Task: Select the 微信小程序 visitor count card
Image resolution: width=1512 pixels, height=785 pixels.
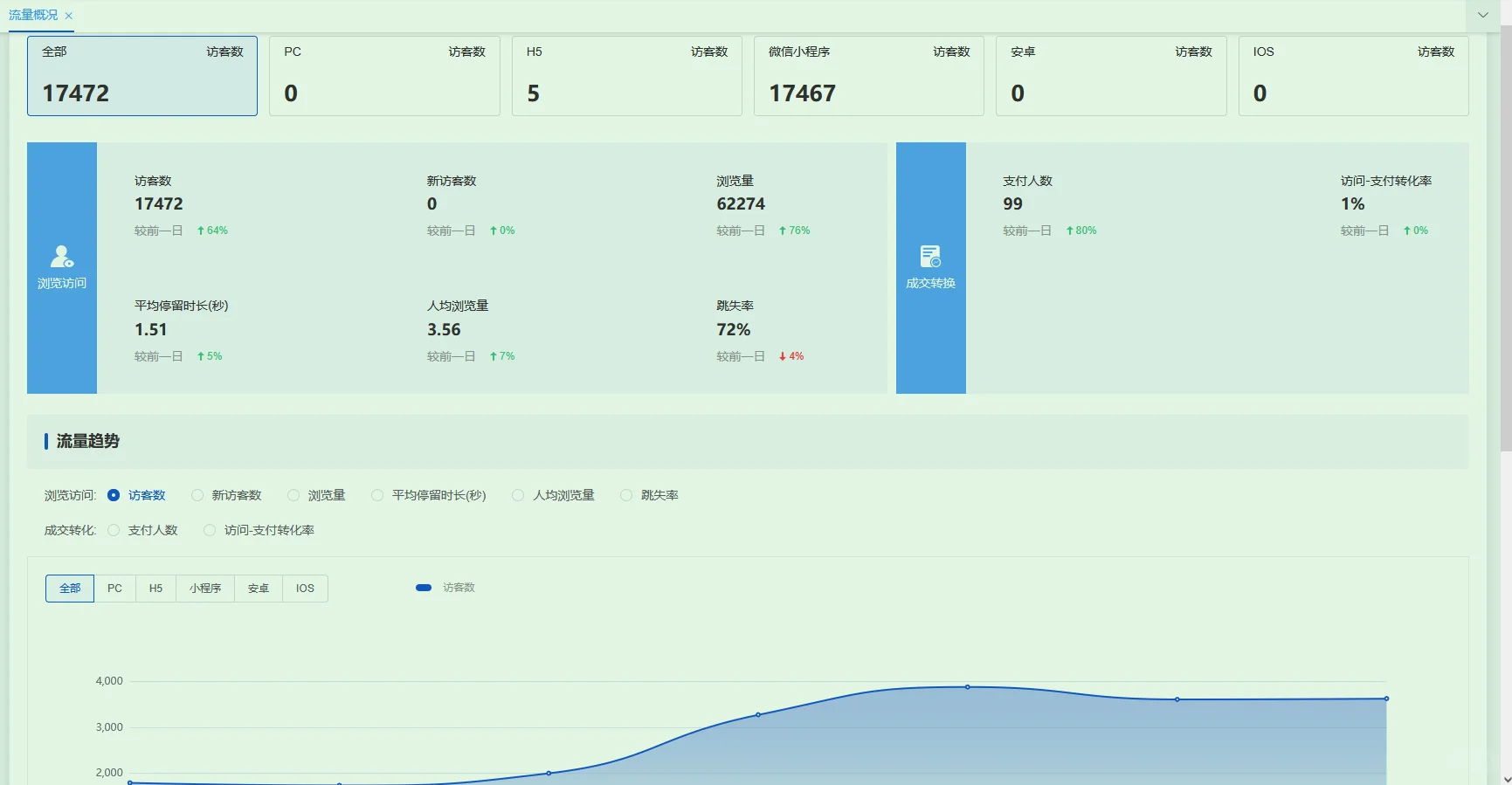Action: [869, 76]
